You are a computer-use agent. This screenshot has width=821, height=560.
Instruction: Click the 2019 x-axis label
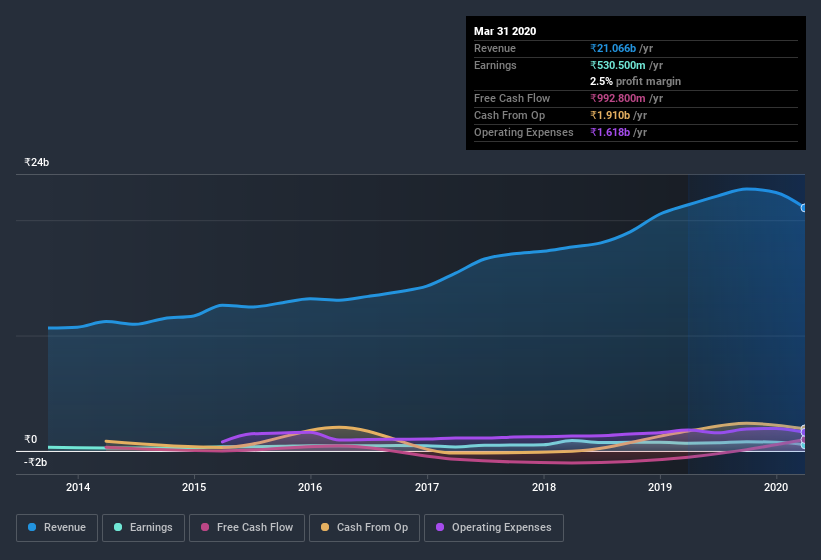(x=660, y=487)
